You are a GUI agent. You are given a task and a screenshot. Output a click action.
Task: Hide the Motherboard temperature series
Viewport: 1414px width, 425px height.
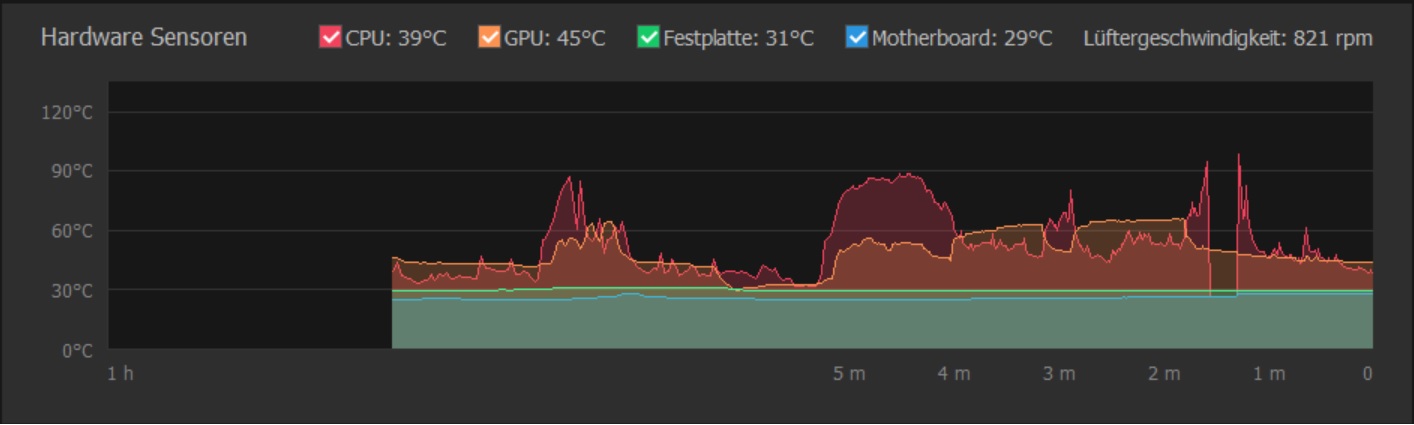[x=857, y=39]
